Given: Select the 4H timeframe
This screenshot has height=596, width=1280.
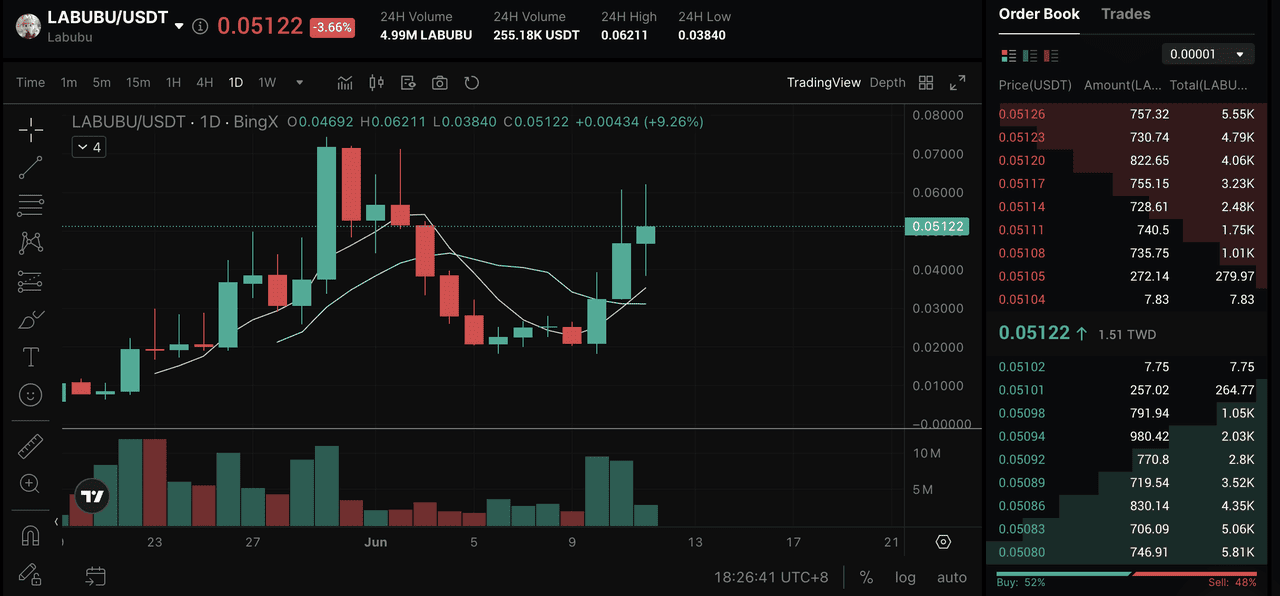Looking at the screenshot, I should pos(204,83).
